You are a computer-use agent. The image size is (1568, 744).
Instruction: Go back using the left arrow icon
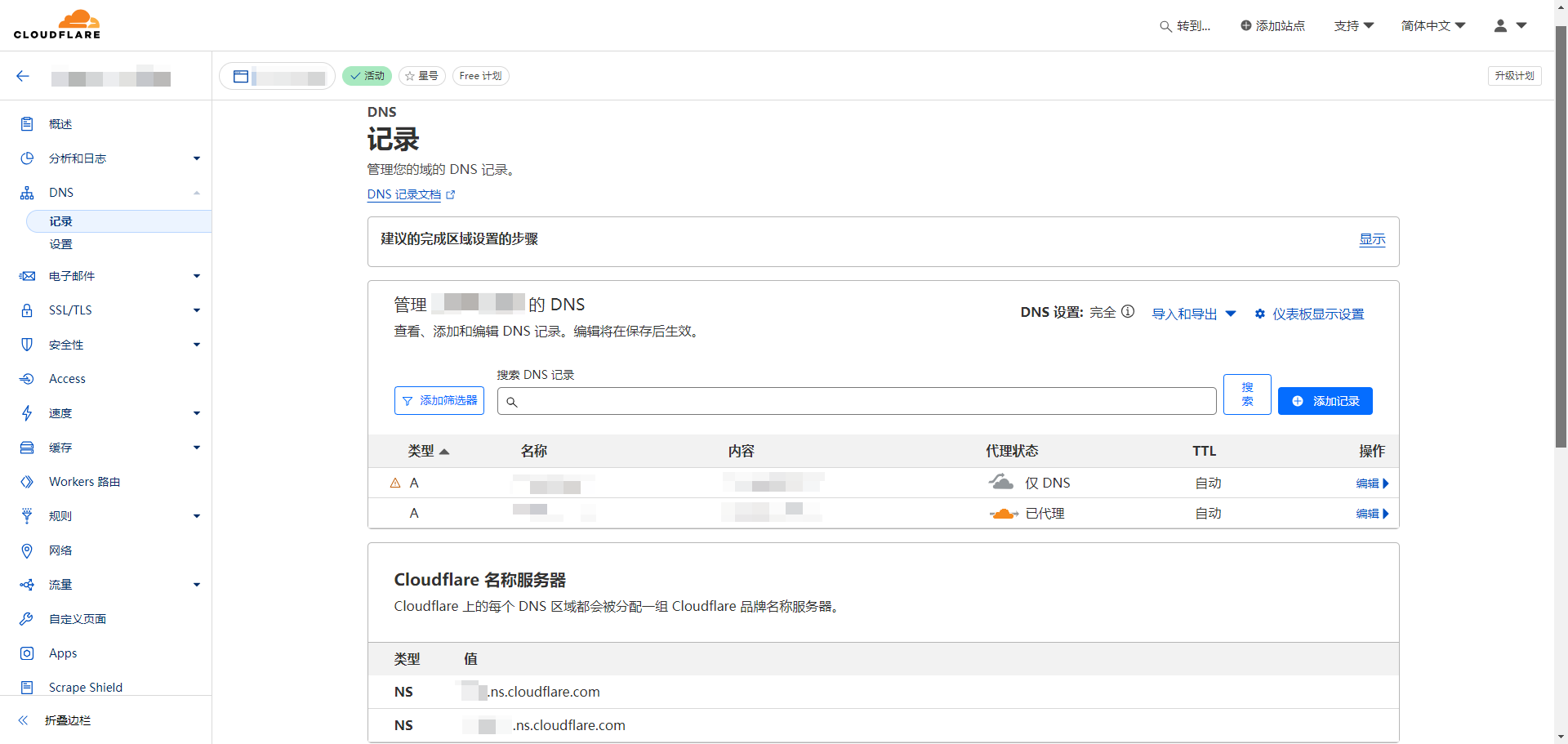[x=23, y=76]
